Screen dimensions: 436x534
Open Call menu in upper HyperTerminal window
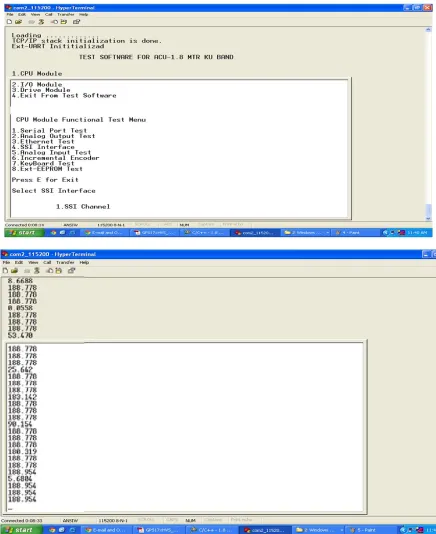coord(49,14)
